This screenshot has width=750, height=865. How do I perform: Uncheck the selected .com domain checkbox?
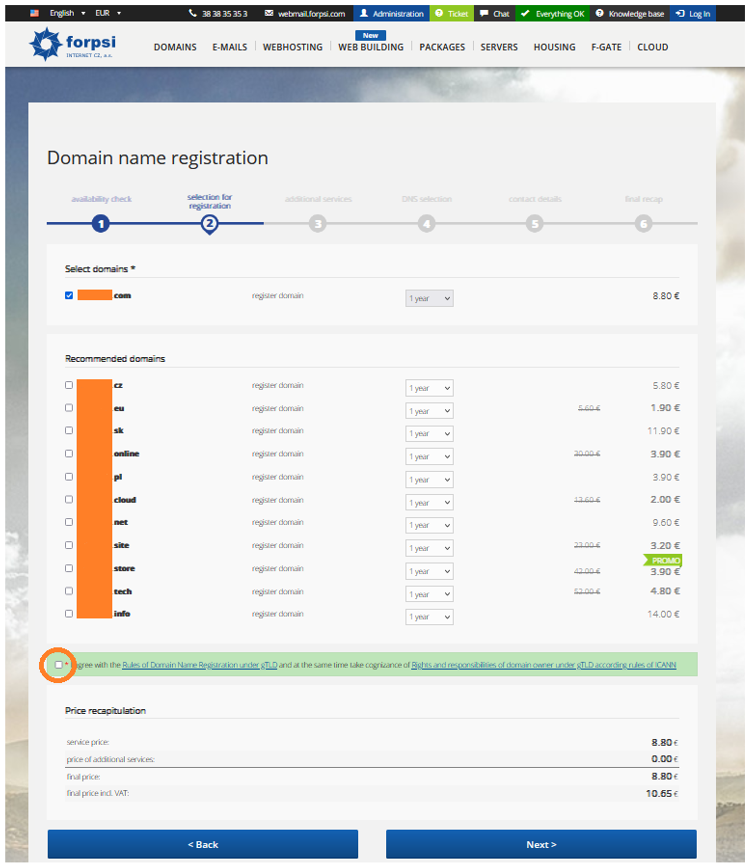click(x=69, y=296)
